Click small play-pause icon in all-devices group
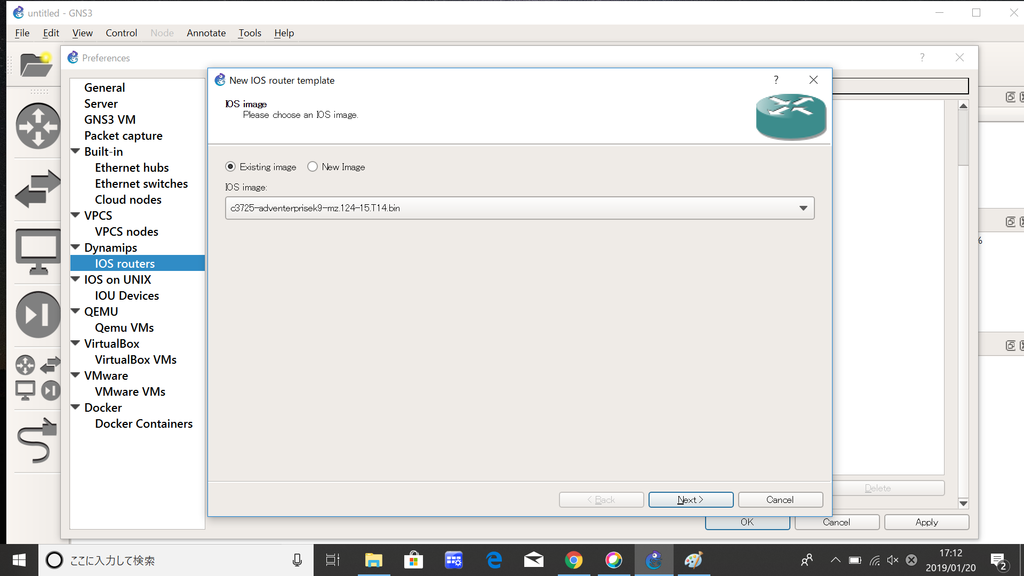The width and height of the screenshot is (1024, 576). pyautogui.click(x=50, y=391)
